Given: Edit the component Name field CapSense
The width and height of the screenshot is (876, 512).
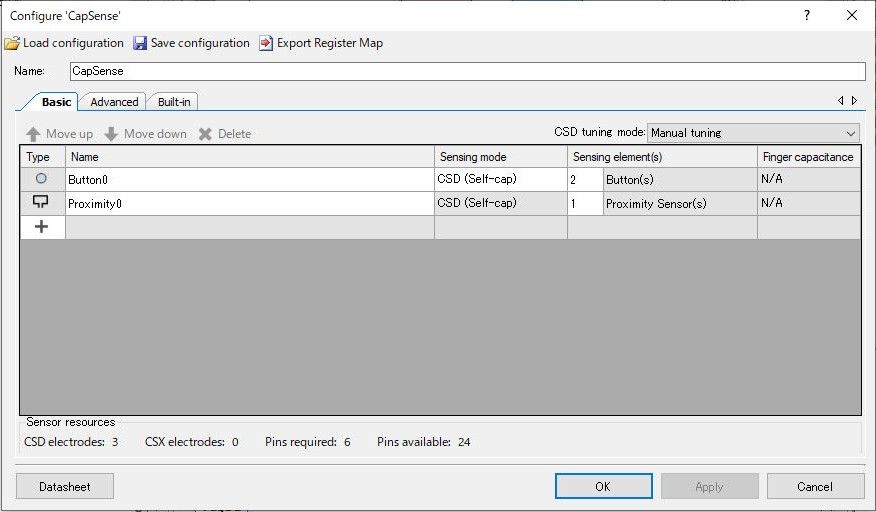Looking at the screenshot, I should click(468, 71).
